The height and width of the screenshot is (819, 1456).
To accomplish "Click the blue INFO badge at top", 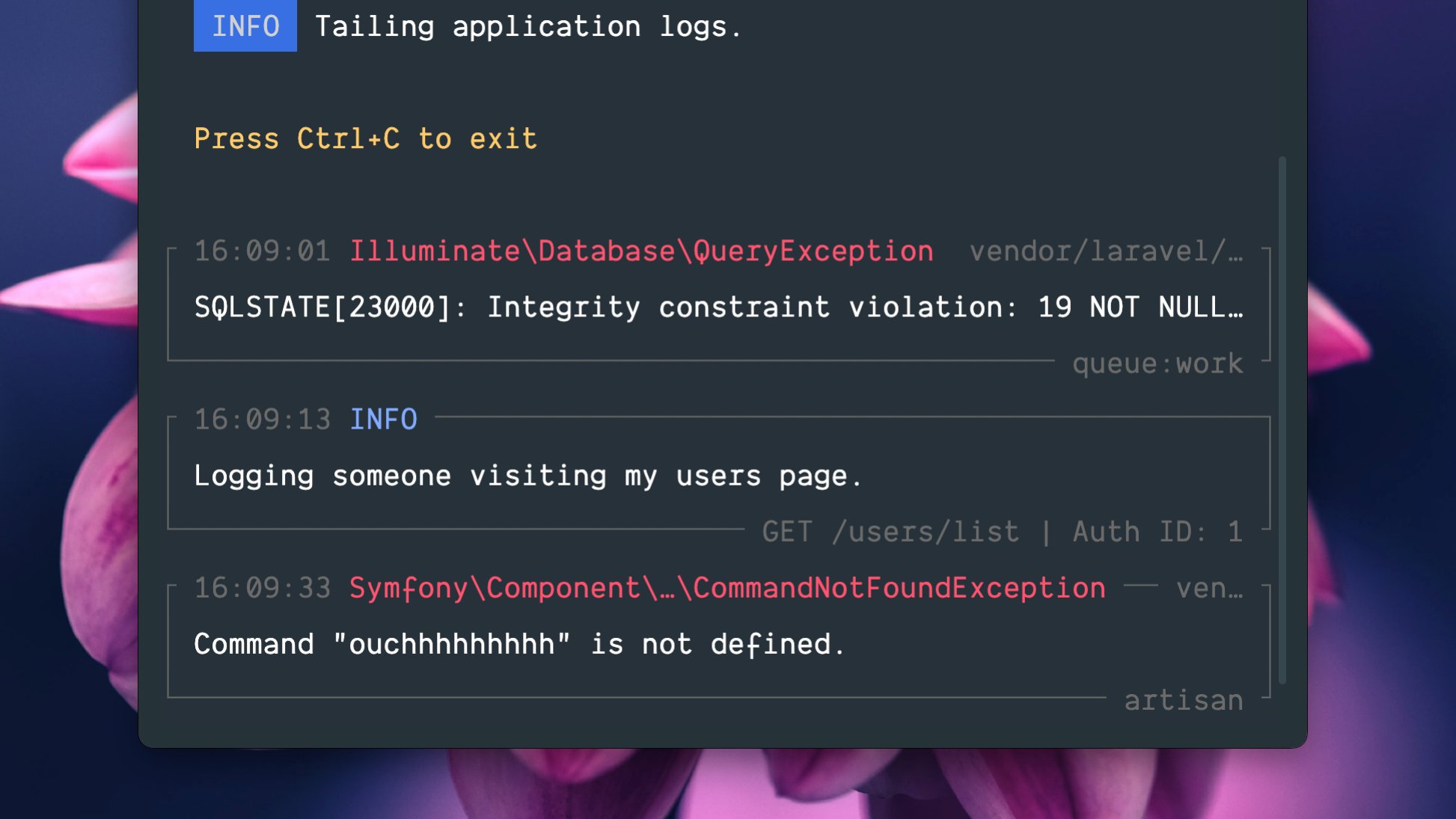I will (245, 26).
